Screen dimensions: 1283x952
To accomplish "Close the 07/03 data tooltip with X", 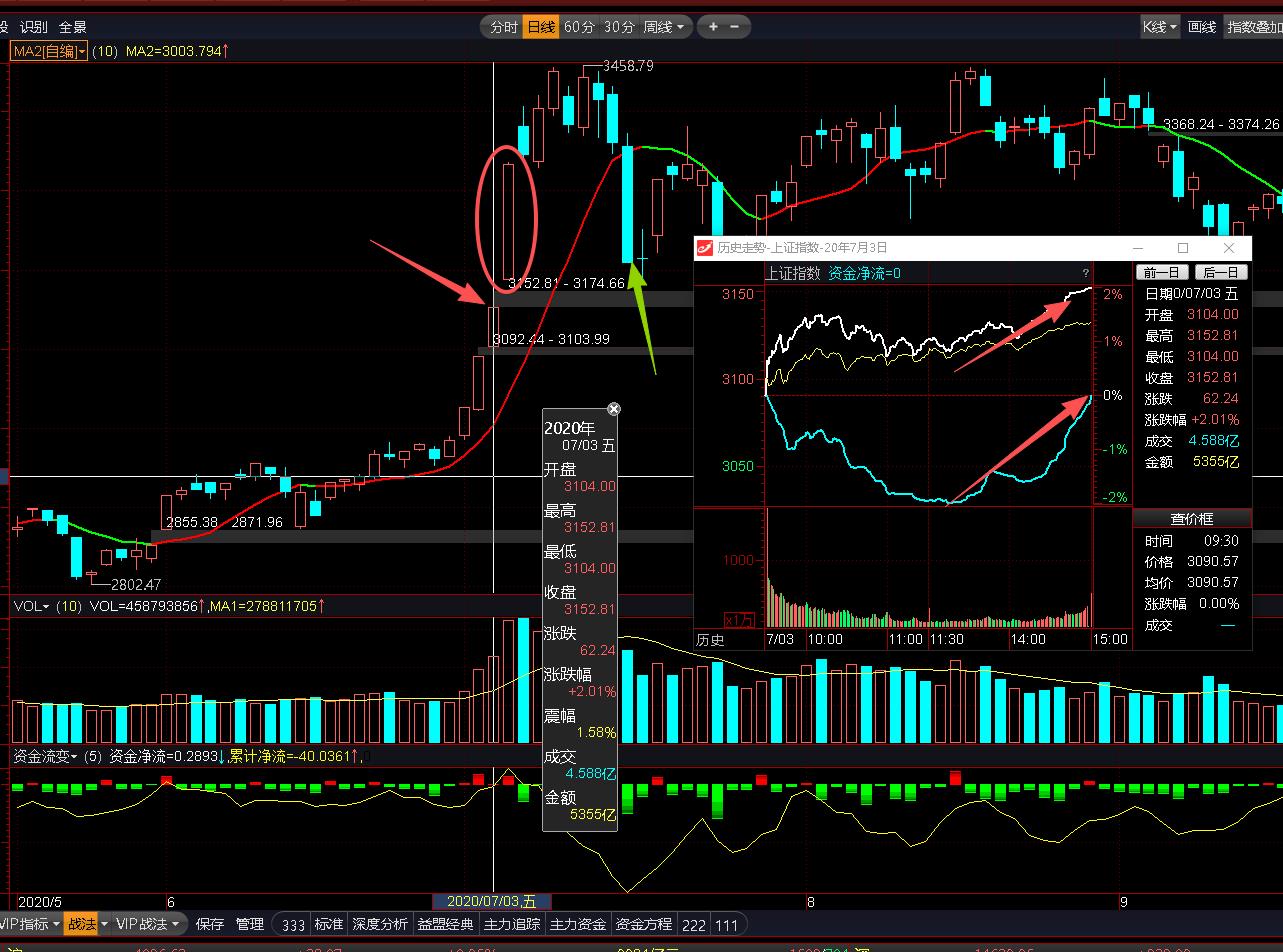I will point(614,409).
